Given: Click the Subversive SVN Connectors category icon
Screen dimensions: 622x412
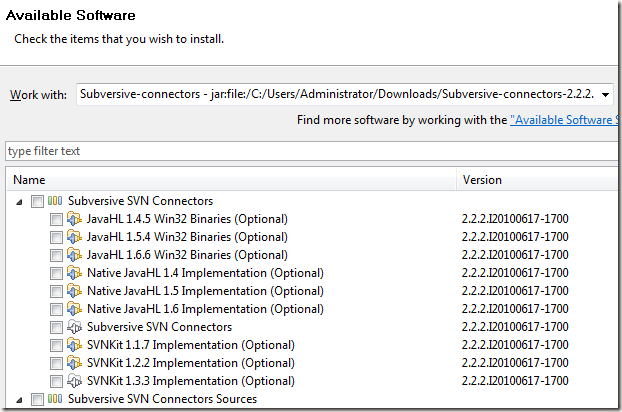Looking at the screenshot, I should [x=55, y=201].
